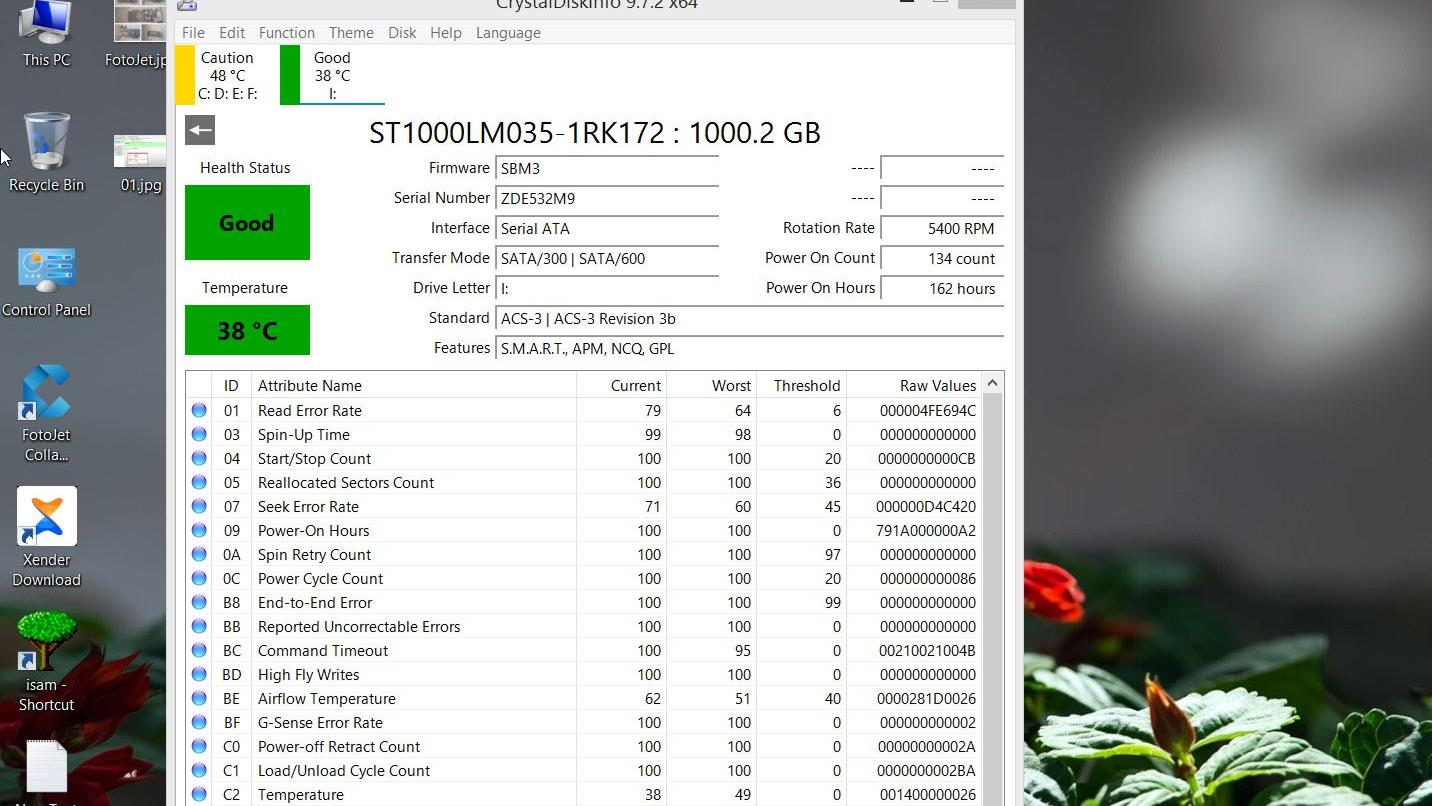This screenshot has width=1432, height=806.
Task: Open the Theme menu
Action: click(x=351, y=33)
